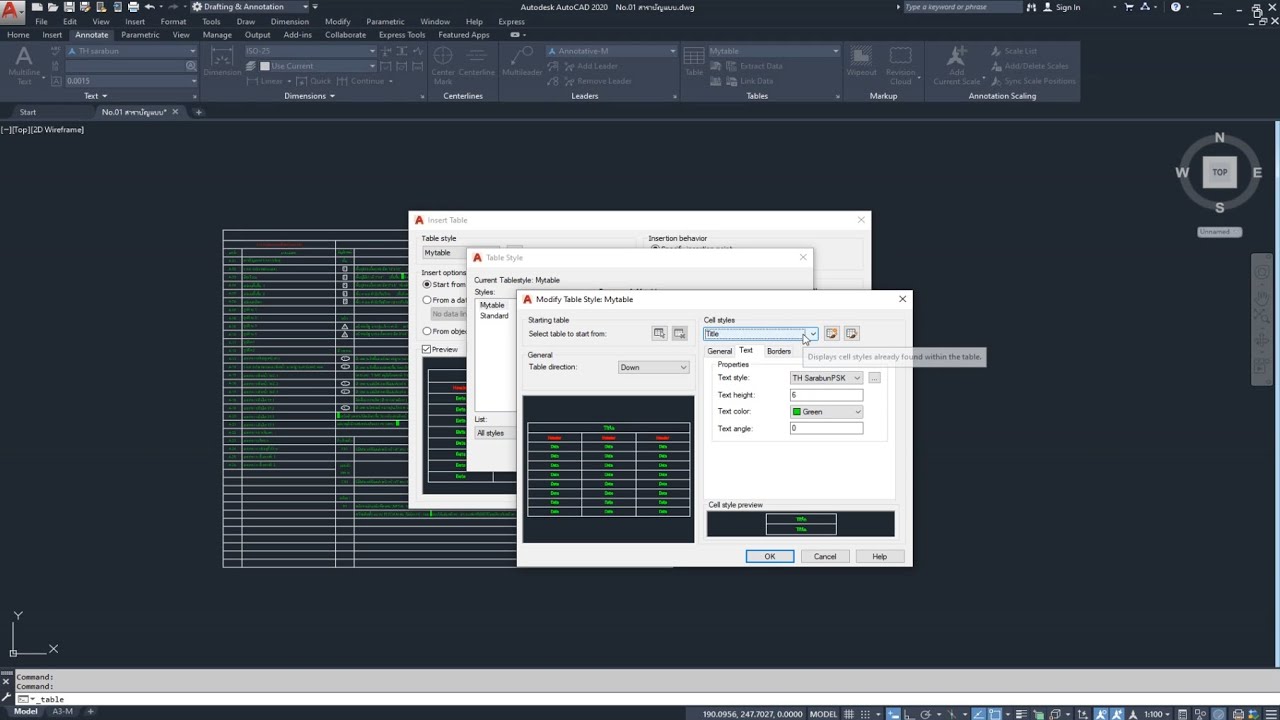1280x720 pixels.
Task: Click the Revision Cloud tool
Action: (901, 64)
